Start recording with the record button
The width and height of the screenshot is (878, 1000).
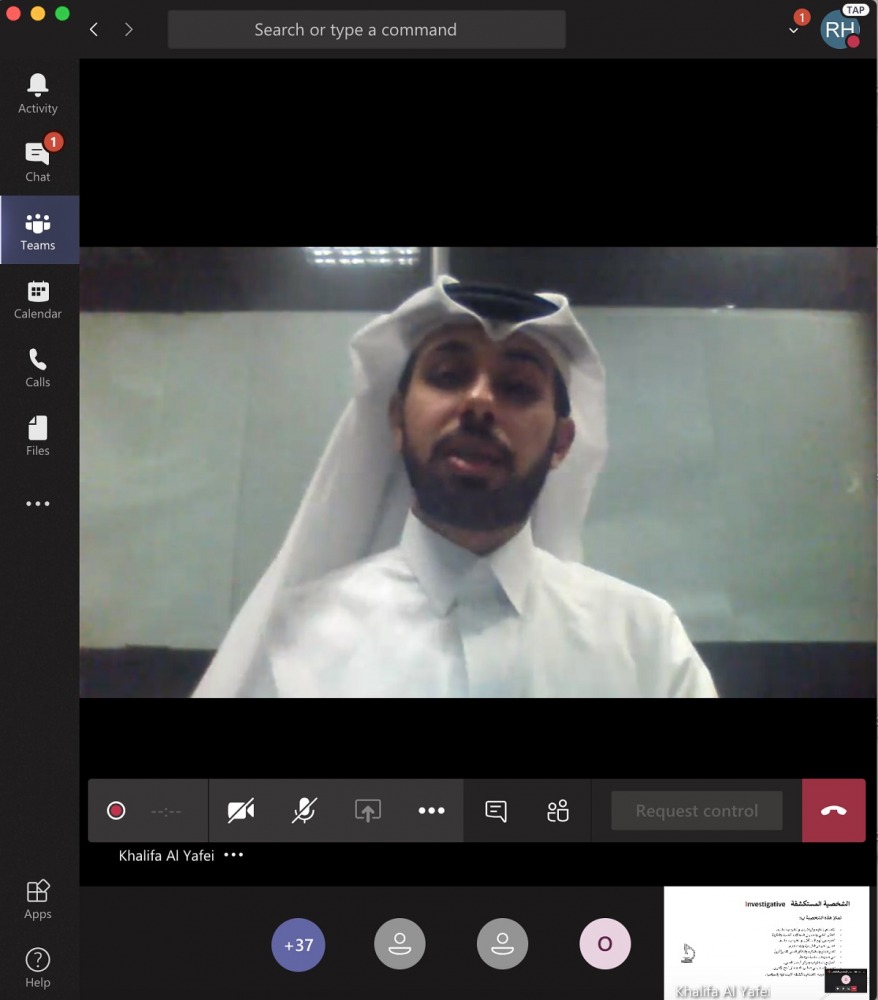coord(116,811)
